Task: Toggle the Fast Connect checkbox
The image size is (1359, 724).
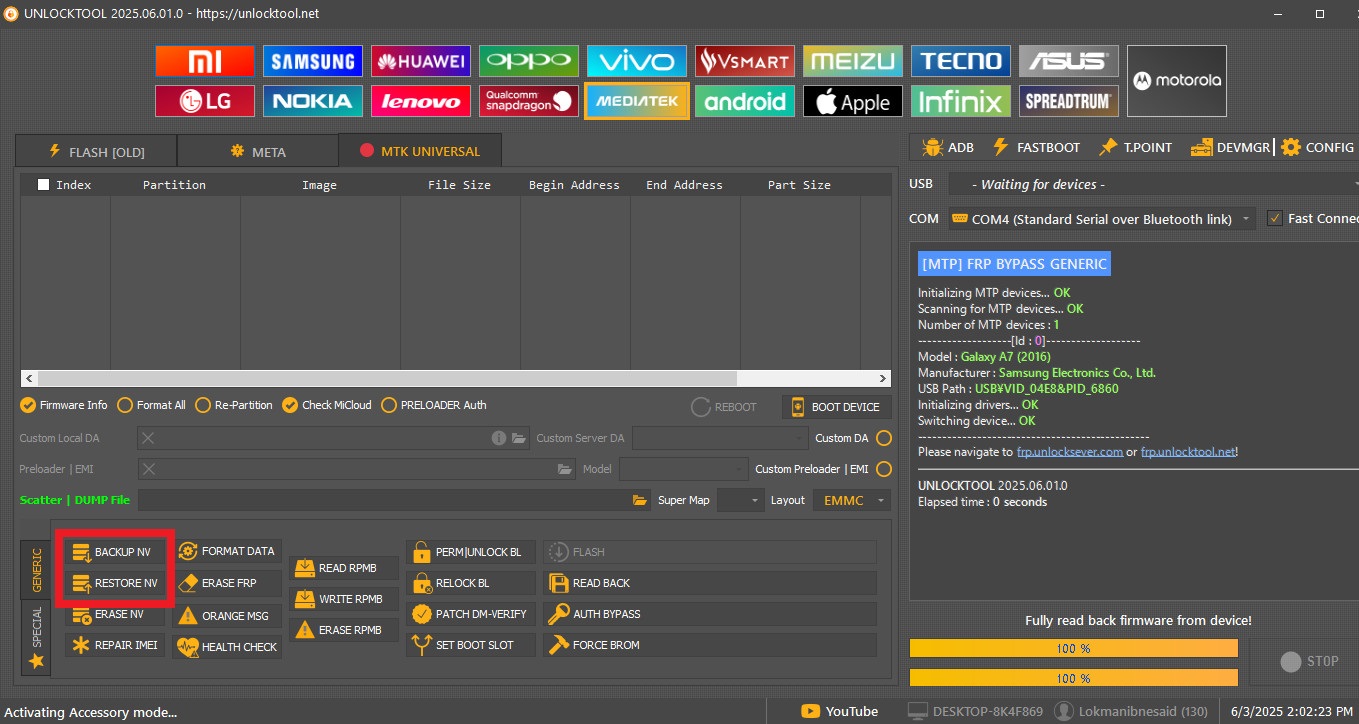Action: [1275, 219]
